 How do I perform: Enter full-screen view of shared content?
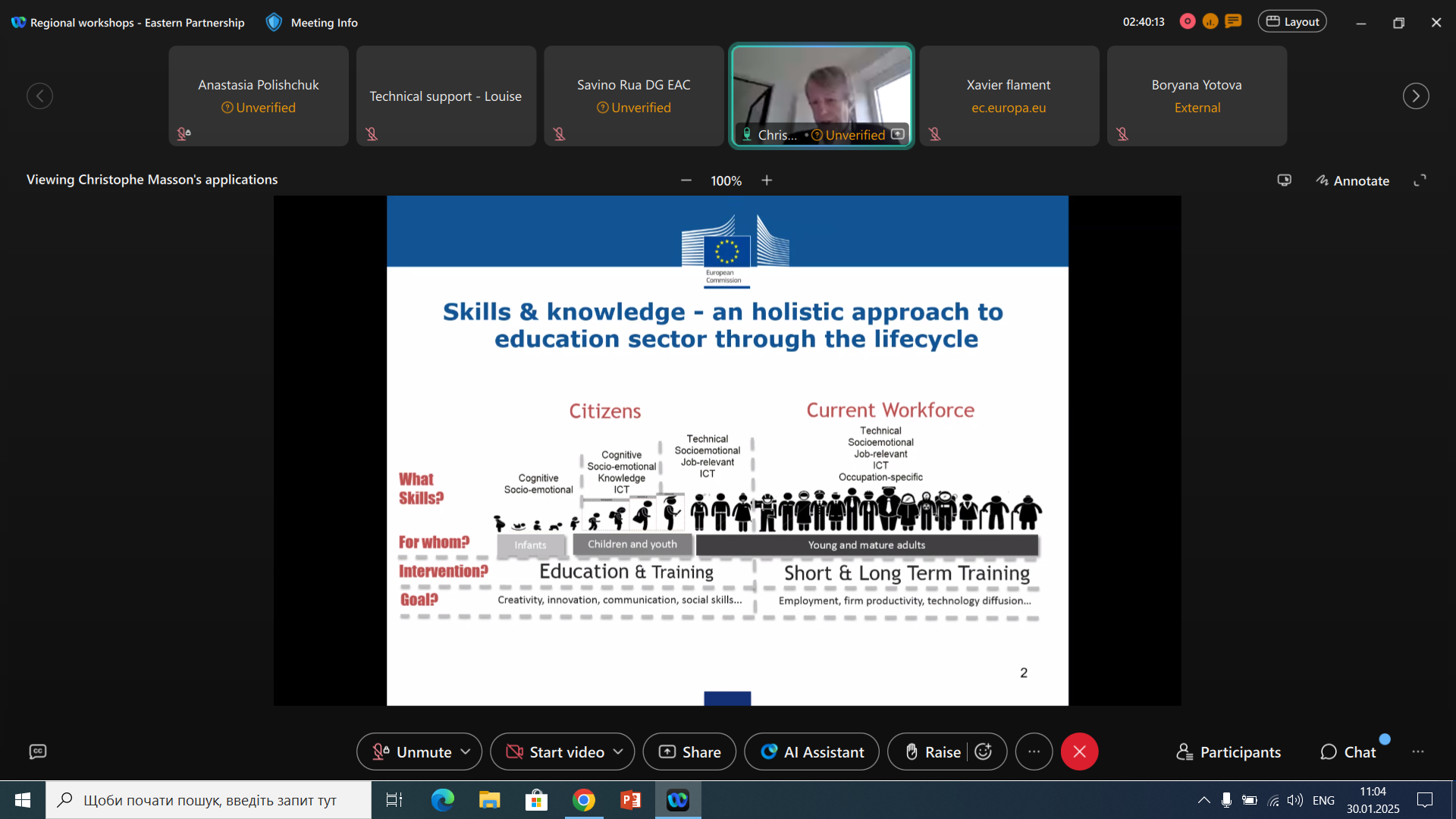[x=1420, y=180]
